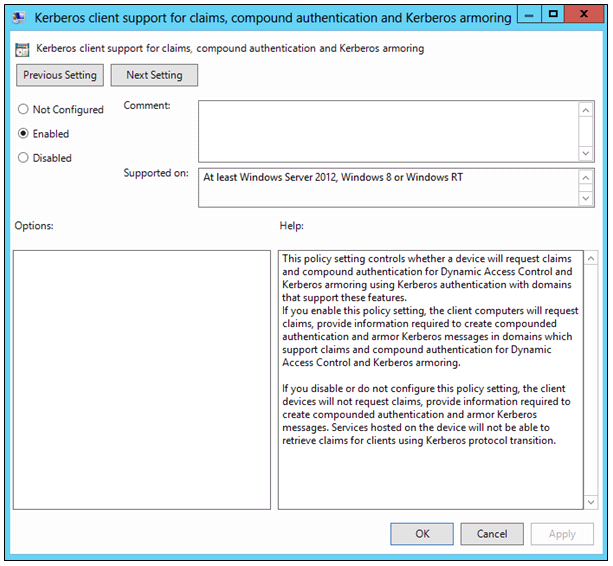This screenshot has height=566, width=613.
Task: Click the Comment box scroll up arrow
Action: tap(586, 111)
